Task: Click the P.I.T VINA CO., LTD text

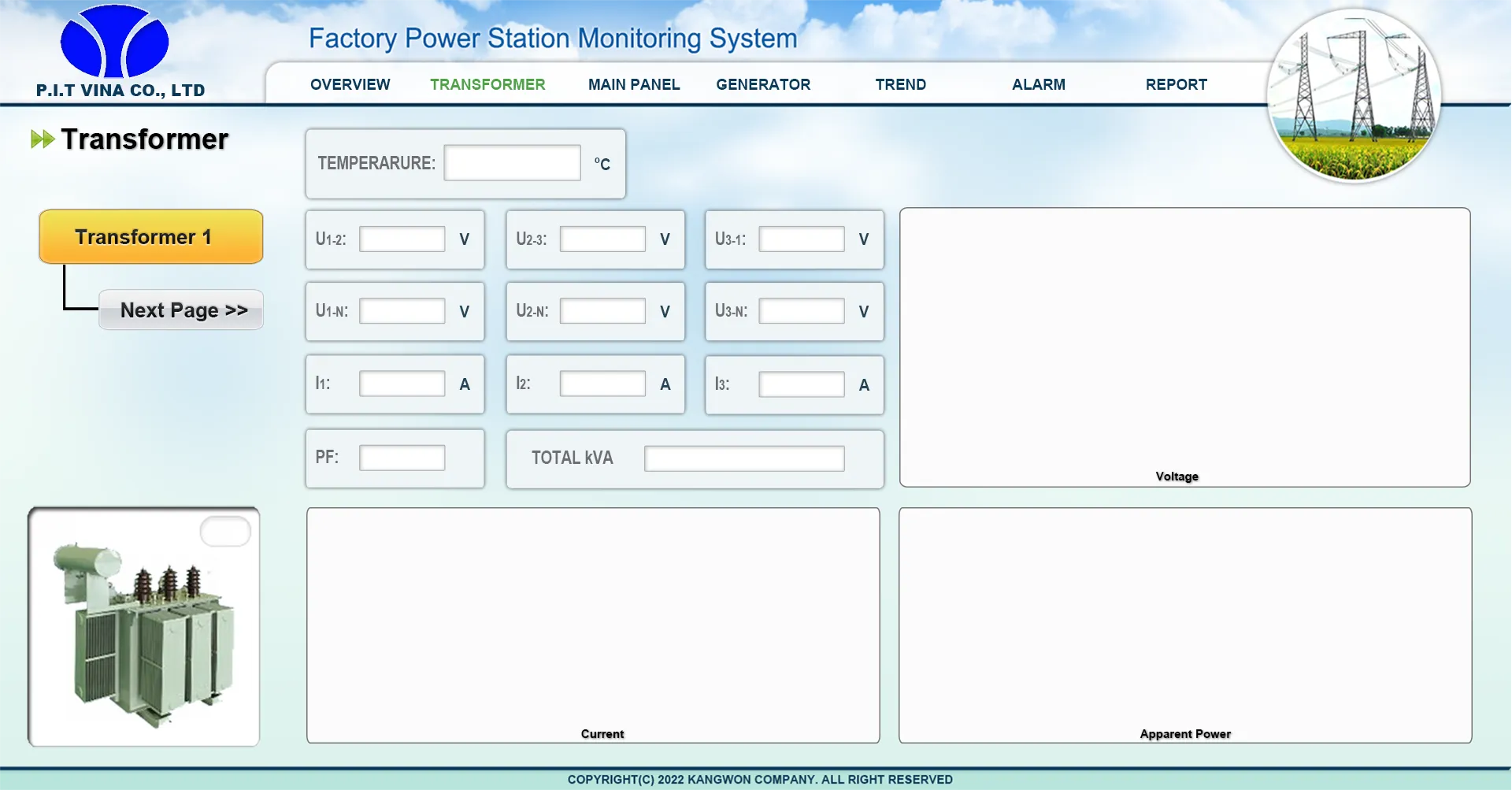Action: (x=120, y=91)
